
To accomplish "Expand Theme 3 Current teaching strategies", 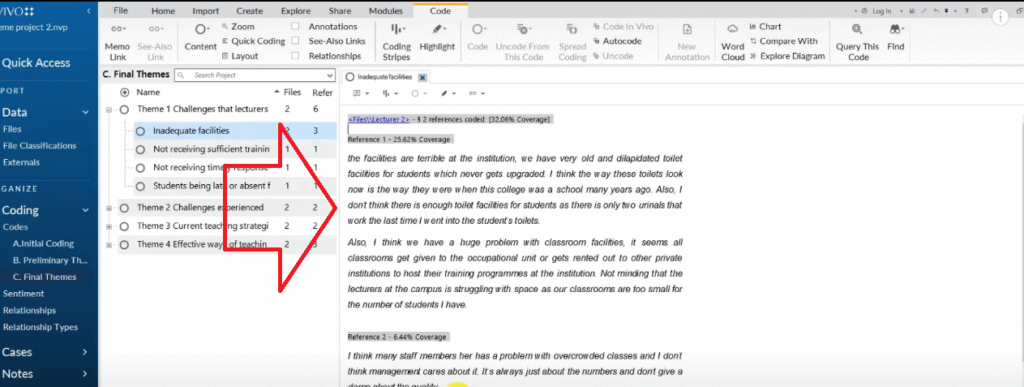I will point(109,226).
